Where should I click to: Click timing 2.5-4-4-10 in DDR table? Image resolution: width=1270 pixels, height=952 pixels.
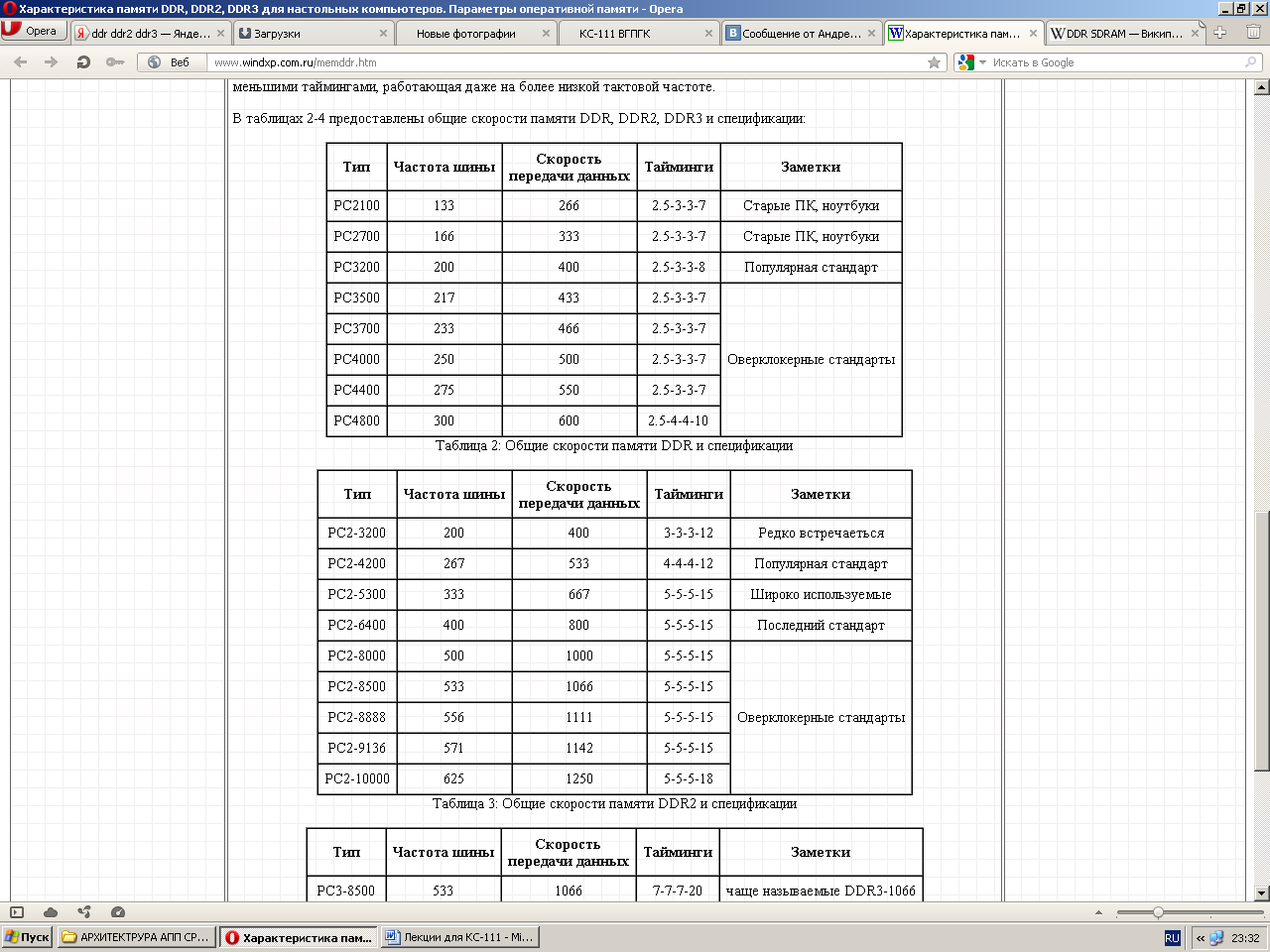click(x=679, y=420)
